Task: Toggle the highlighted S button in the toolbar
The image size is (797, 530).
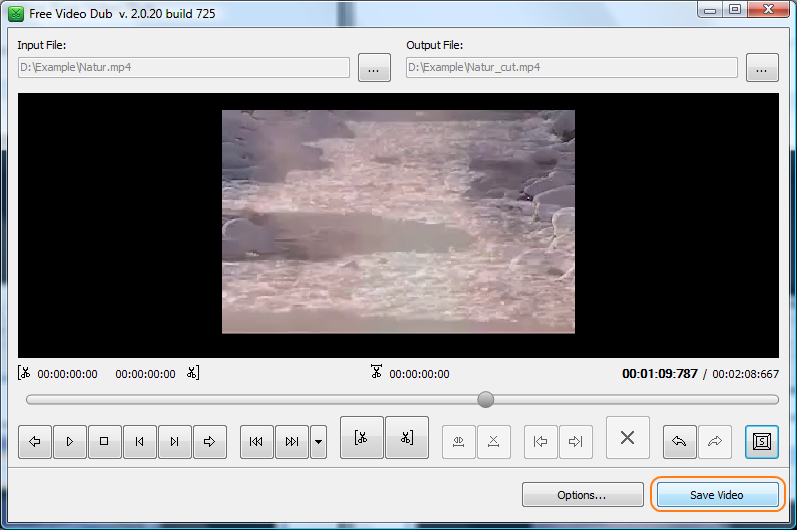Action: point(761,441)
